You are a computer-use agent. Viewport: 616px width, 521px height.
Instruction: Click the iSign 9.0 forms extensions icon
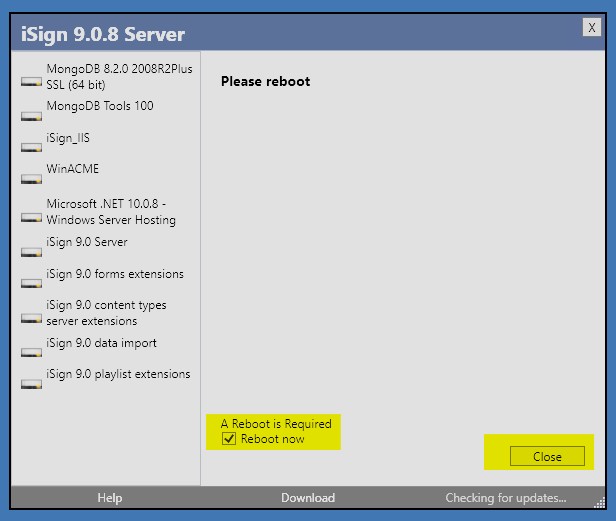[31, 283]
